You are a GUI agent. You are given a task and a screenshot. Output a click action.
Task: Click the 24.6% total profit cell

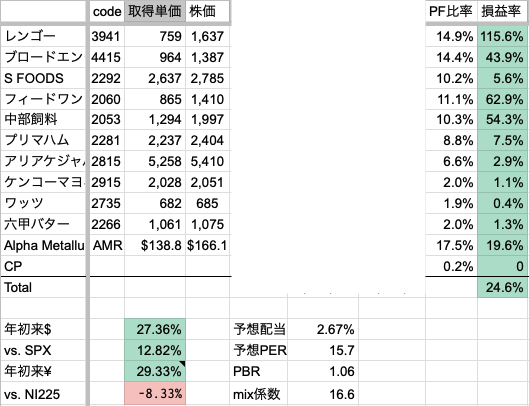pyautogui.click(x=503, y=287)
